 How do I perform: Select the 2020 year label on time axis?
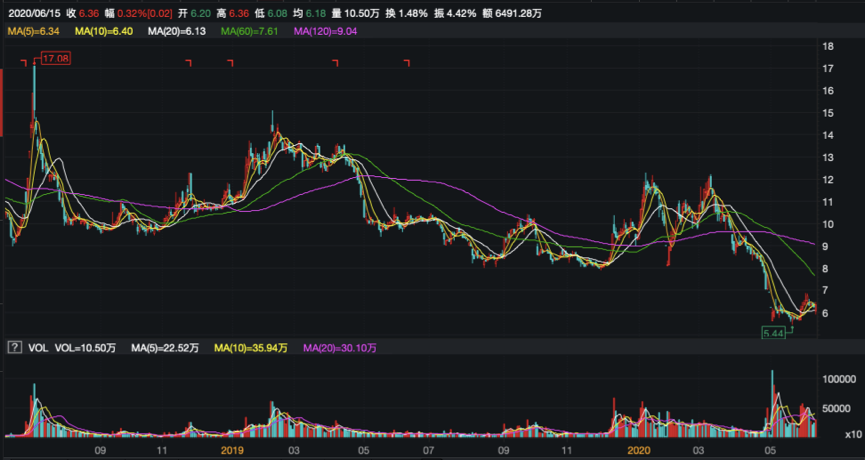pos(640,450)
